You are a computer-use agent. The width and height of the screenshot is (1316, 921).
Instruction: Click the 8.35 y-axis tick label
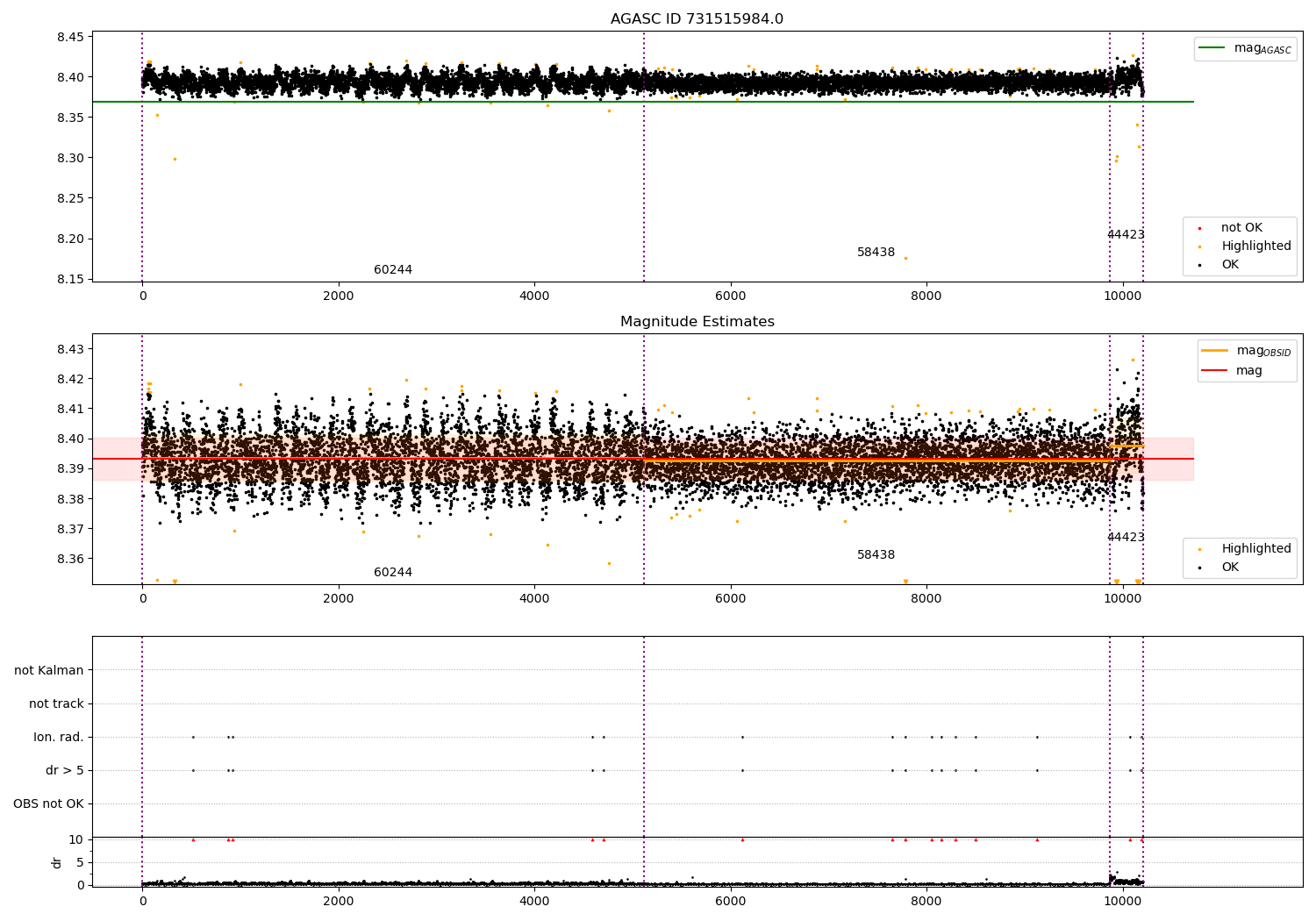(x=70, y=118)
